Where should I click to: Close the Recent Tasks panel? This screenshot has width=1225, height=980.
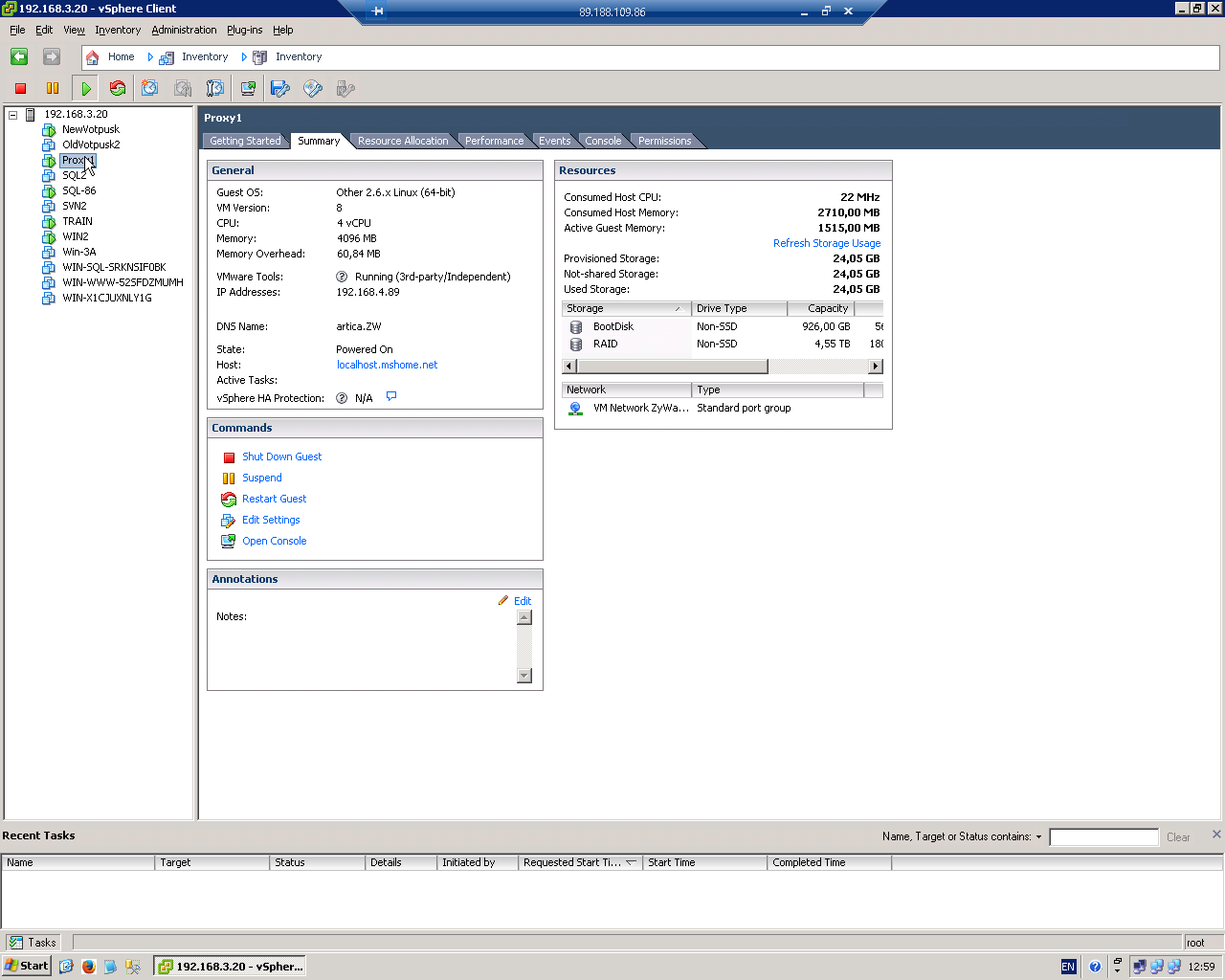1216,835
